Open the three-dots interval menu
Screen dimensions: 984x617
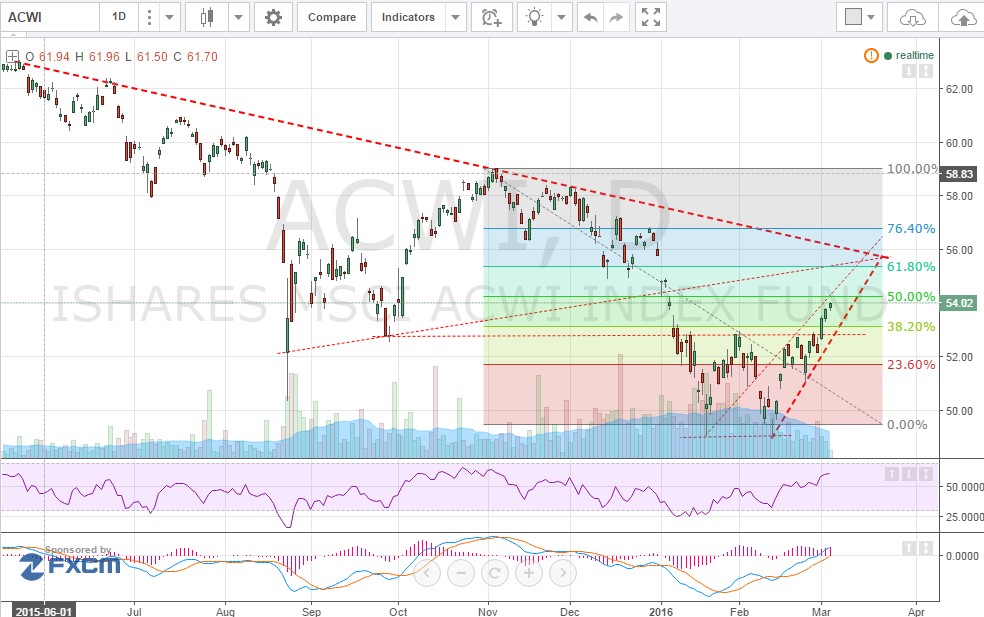click(x=149, y=17)
